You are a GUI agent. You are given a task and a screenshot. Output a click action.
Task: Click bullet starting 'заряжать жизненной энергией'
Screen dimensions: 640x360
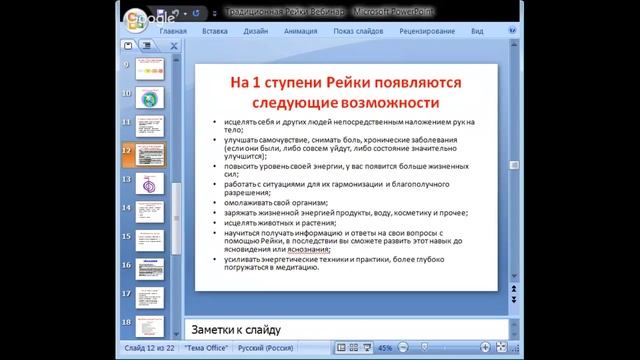346,213
